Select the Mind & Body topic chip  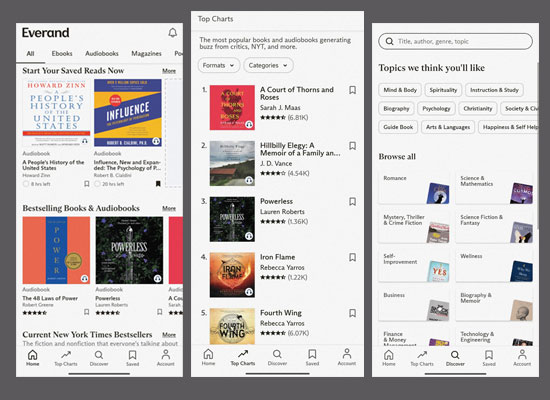click(400, 90)
